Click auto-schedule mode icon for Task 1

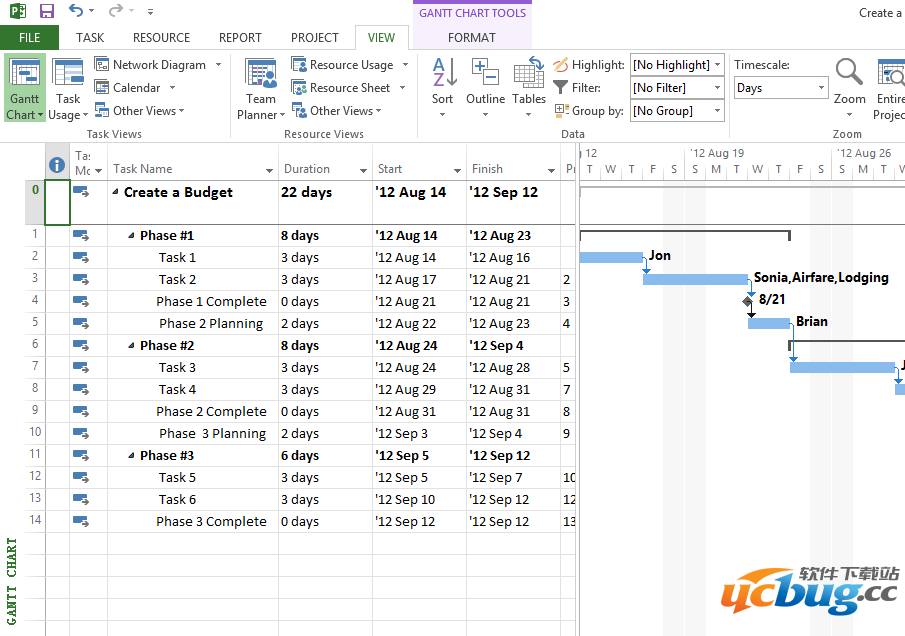[x=81, y=257]
